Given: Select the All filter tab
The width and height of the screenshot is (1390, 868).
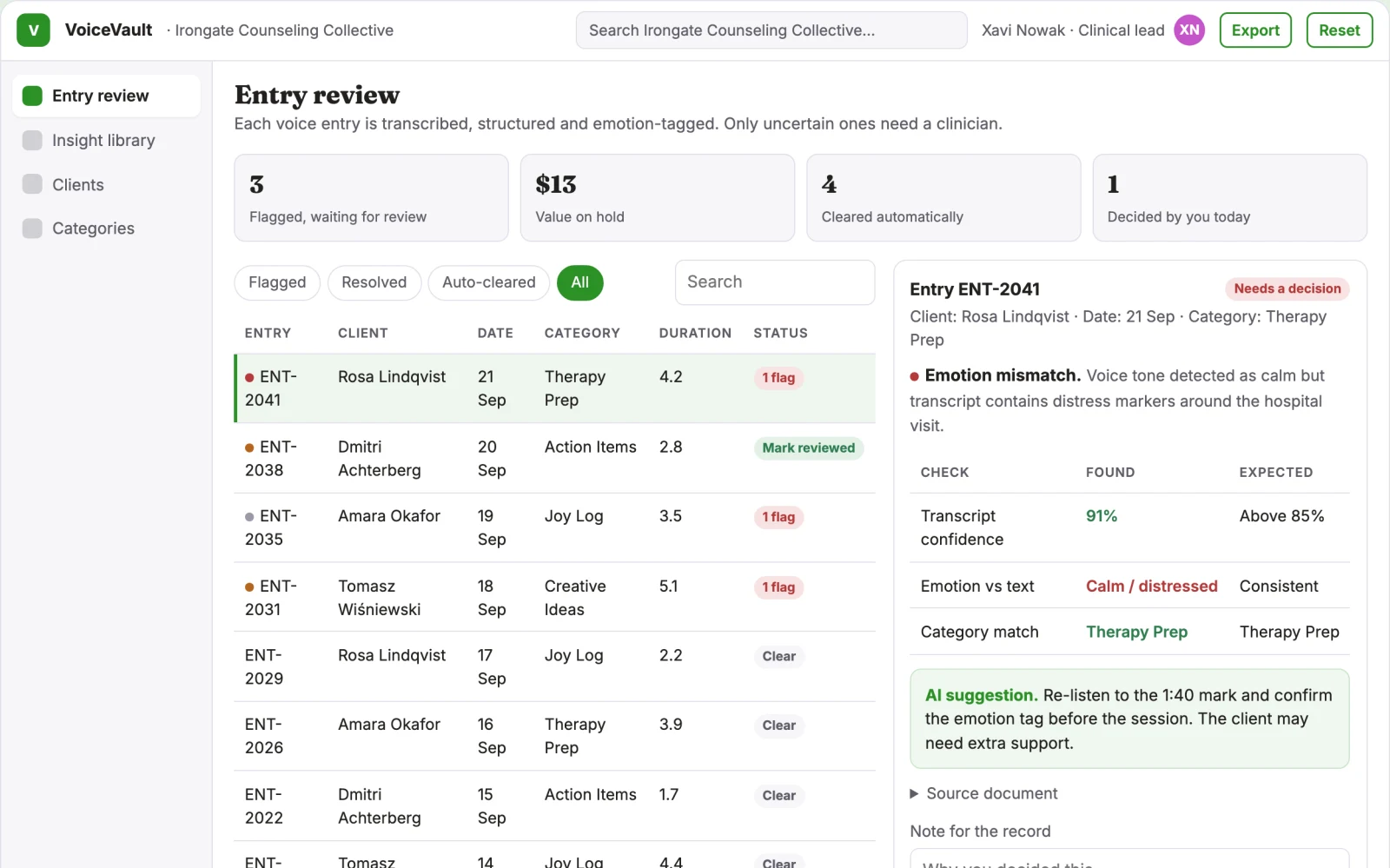Looking at the screenshot, I should point(579,282).
